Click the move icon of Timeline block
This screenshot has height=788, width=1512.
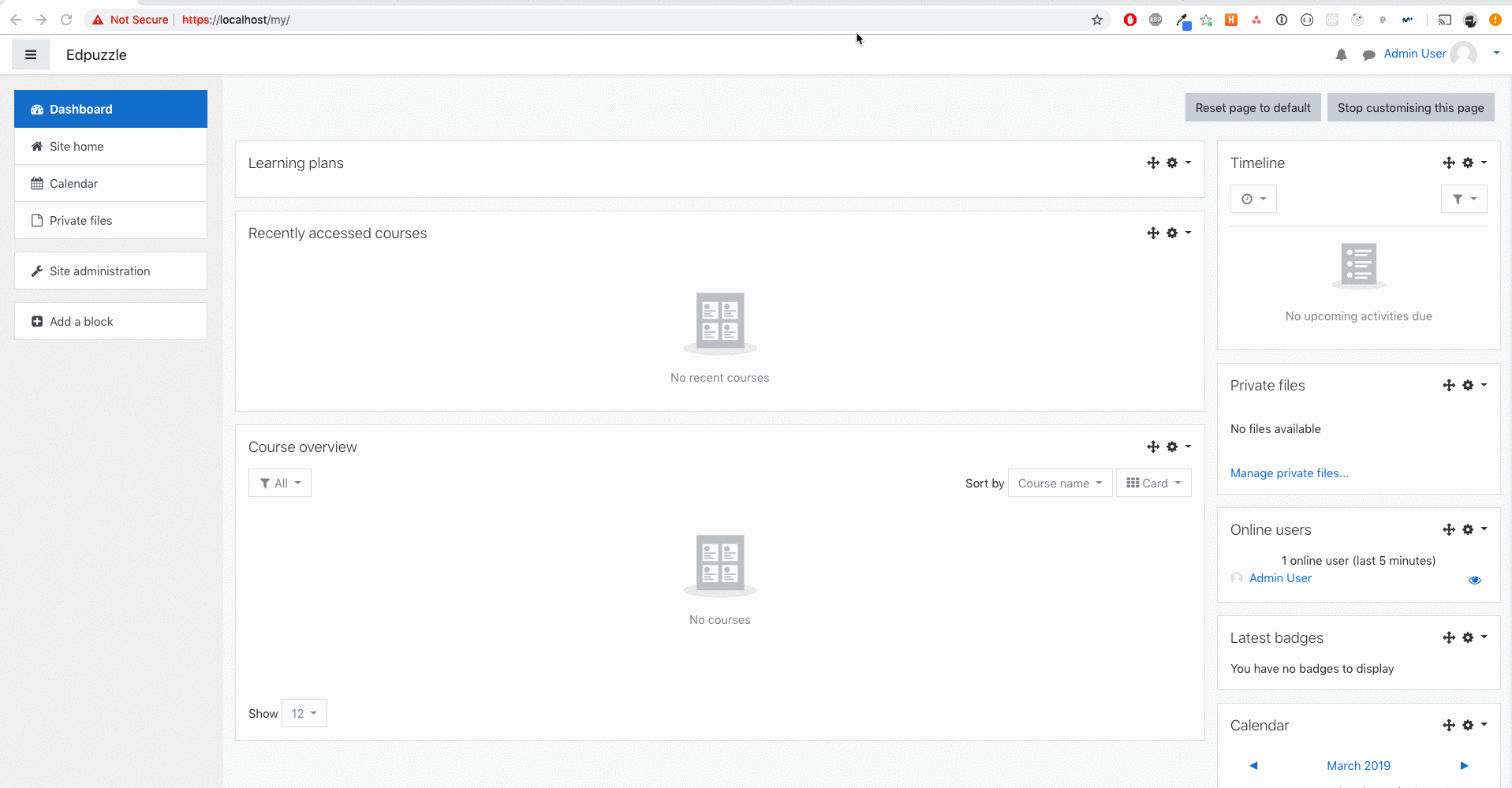pos(1449,162)
